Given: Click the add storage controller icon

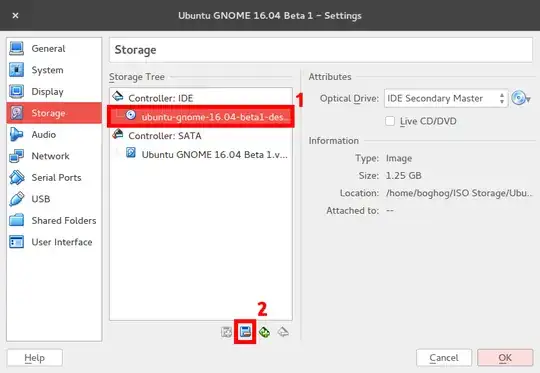Looking at the screenshot, I should [x=264, y=332].
